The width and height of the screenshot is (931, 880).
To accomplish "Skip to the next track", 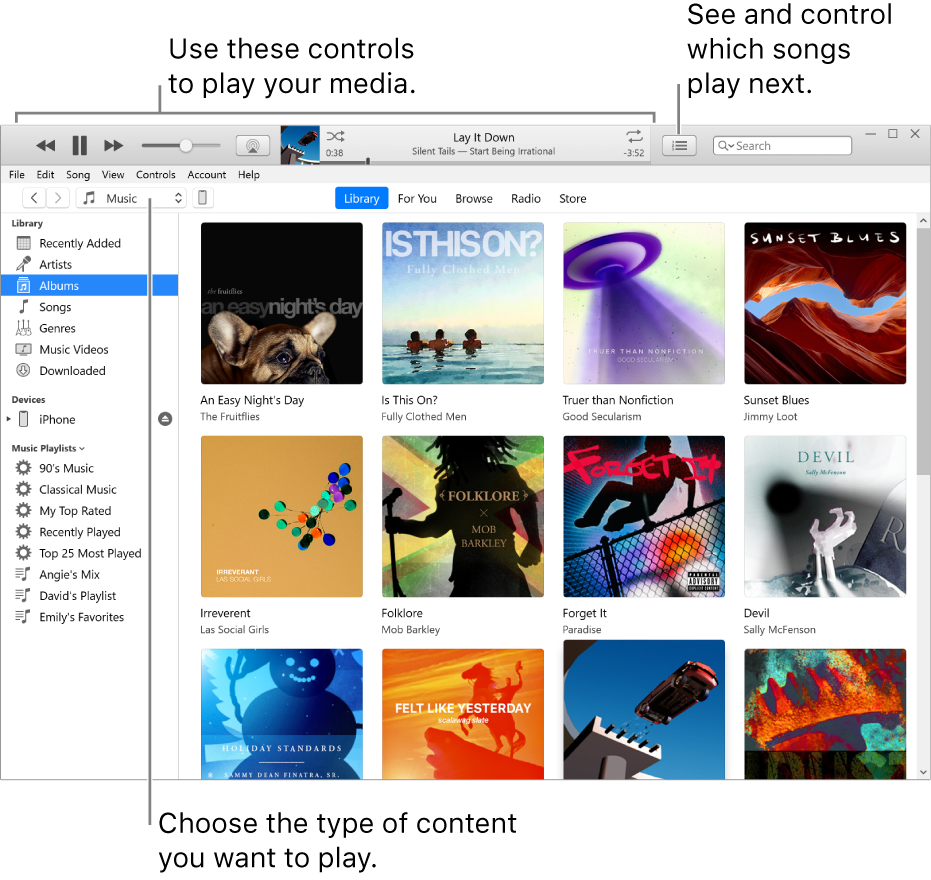I will click(x=114, y=146).
